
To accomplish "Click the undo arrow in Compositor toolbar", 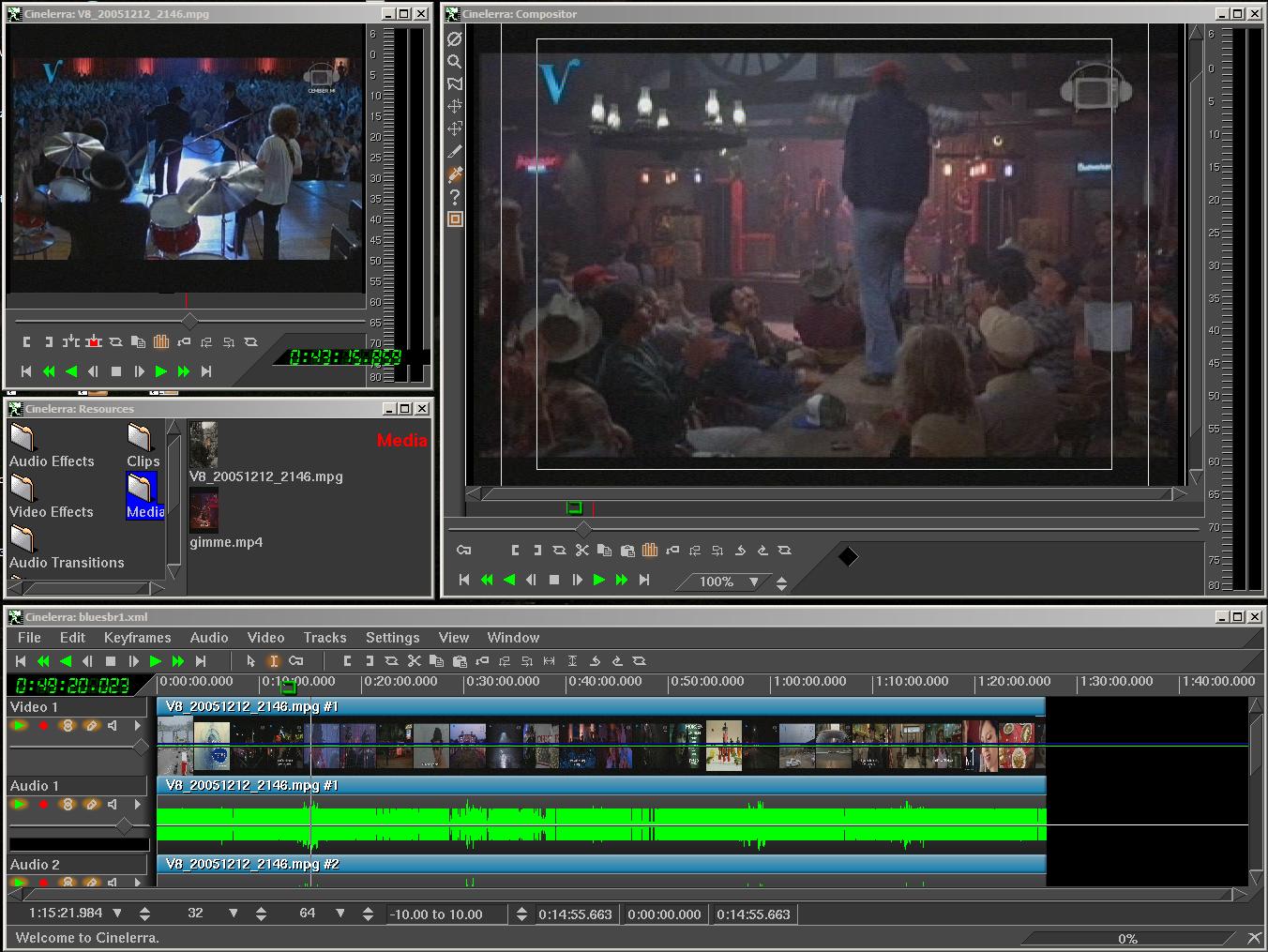I will pyautogui.click(x=740, y=551).
